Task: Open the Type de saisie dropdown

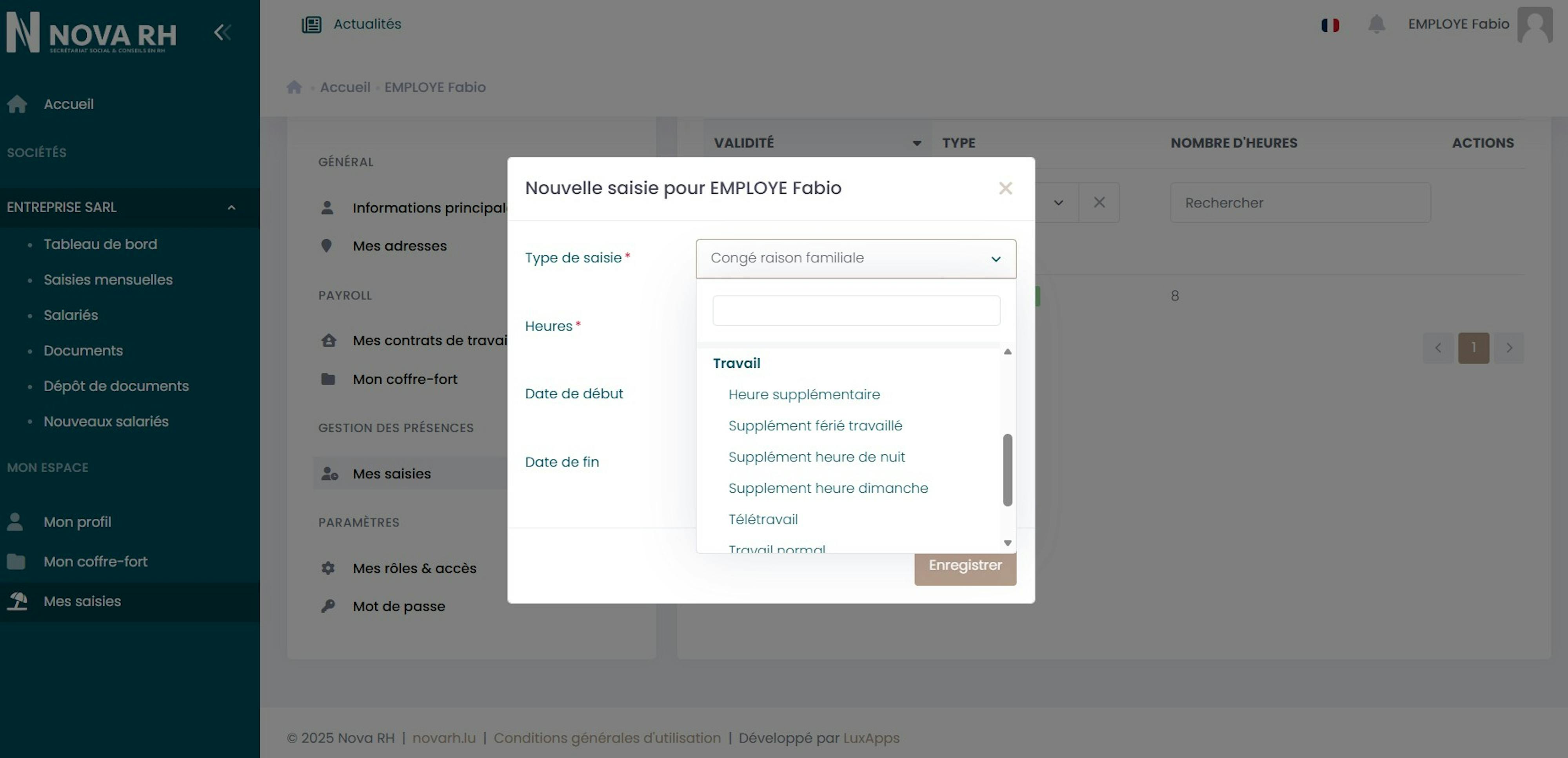Action: 855,258
